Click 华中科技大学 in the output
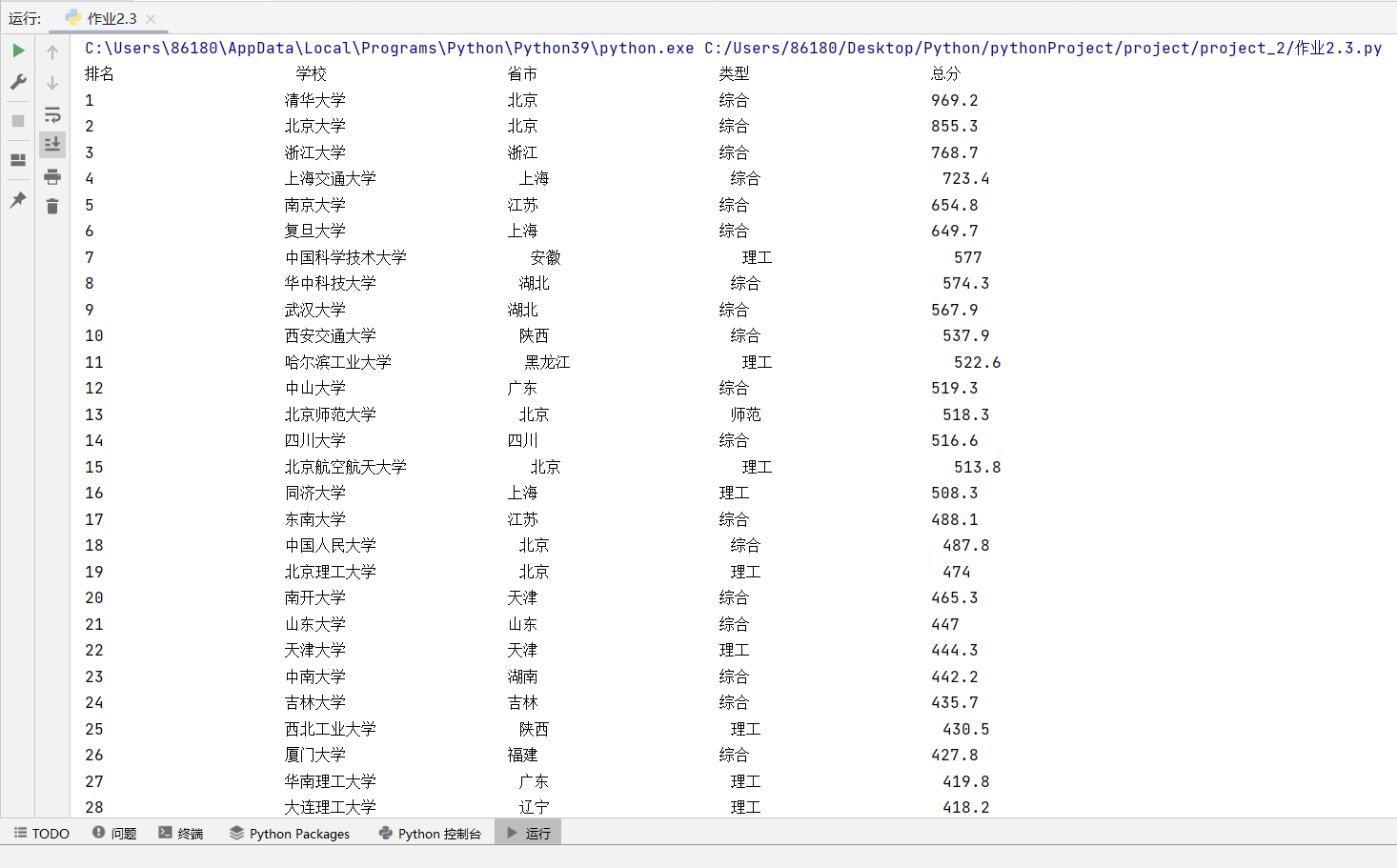 [x=330, y=283]
